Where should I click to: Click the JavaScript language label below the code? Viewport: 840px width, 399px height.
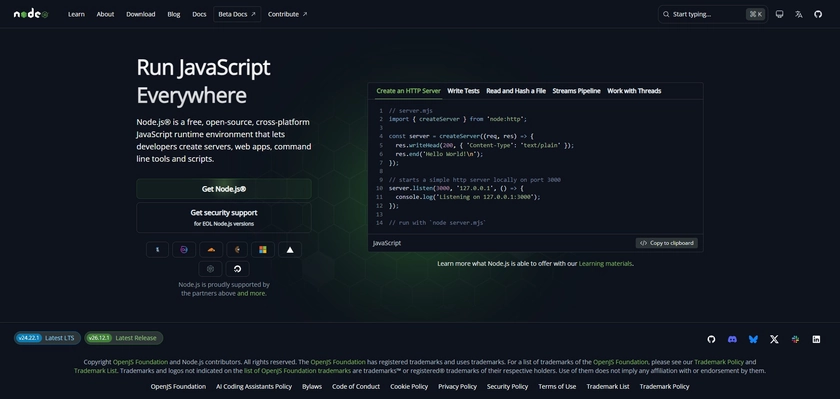[387, 243]
